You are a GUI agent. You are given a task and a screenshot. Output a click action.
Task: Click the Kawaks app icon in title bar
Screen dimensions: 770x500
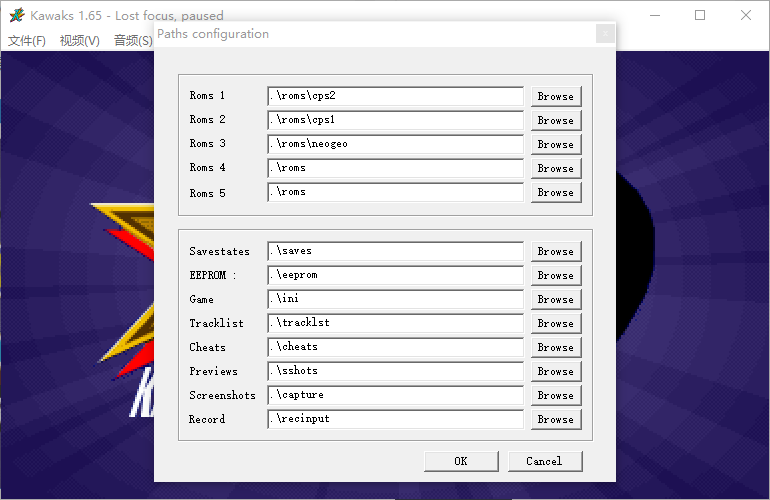pyautogui.click(x=16, y=15)
